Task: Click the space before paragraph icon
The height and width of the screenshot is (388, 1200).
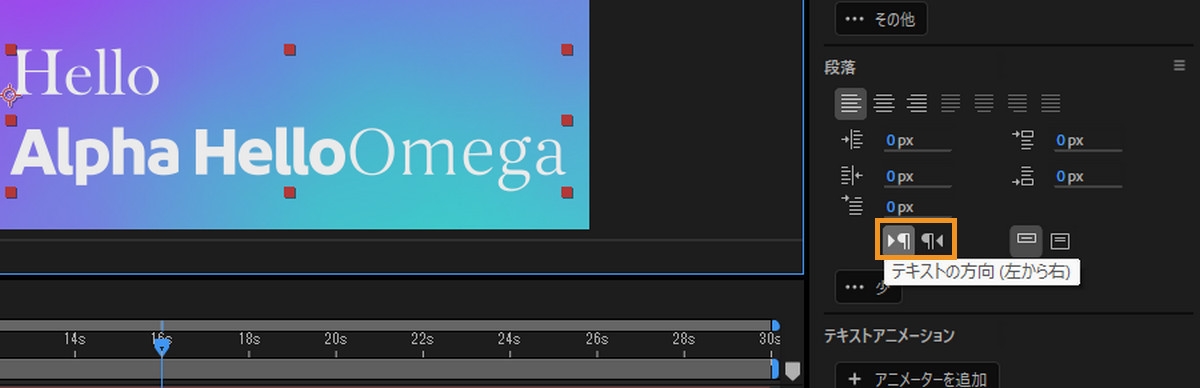Action: pos(1022,140)
